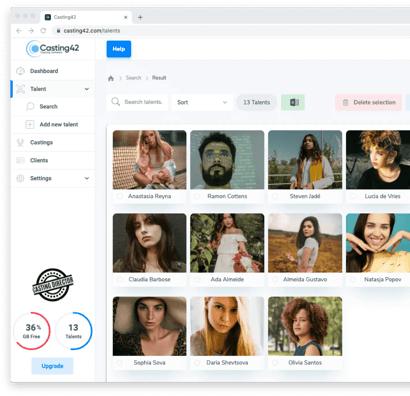Image resolution: width=410 pixels, height=396 pixels.
Task: Open Ramon Cottens' photo
Action: 227,160
